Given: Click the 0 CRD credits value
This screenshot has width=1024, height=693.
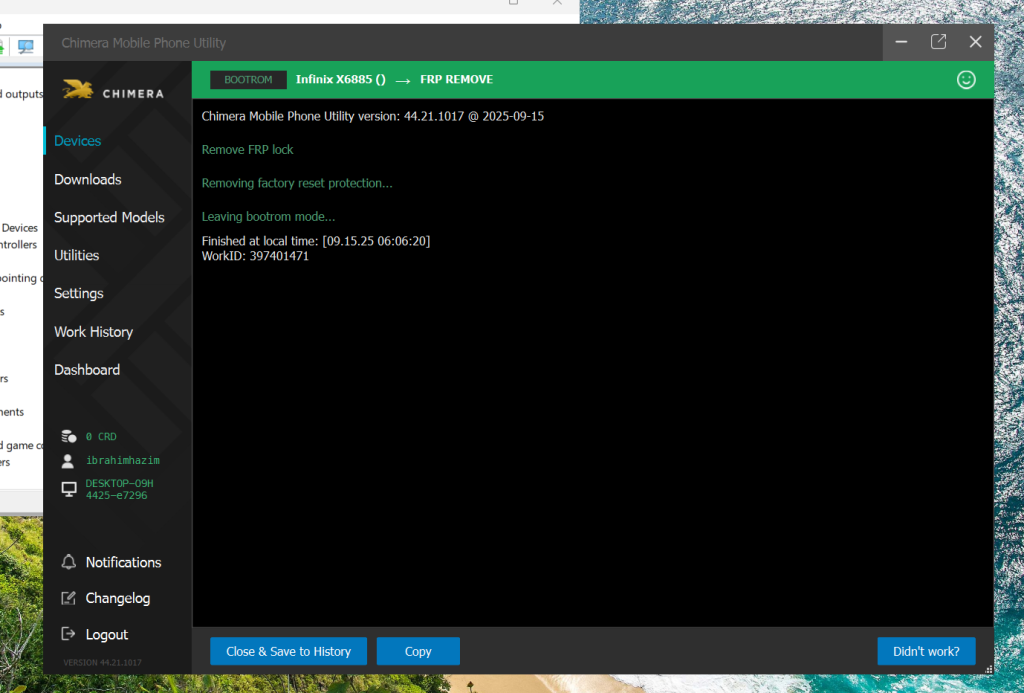Looking at the screenshot, I should point(101,436).
